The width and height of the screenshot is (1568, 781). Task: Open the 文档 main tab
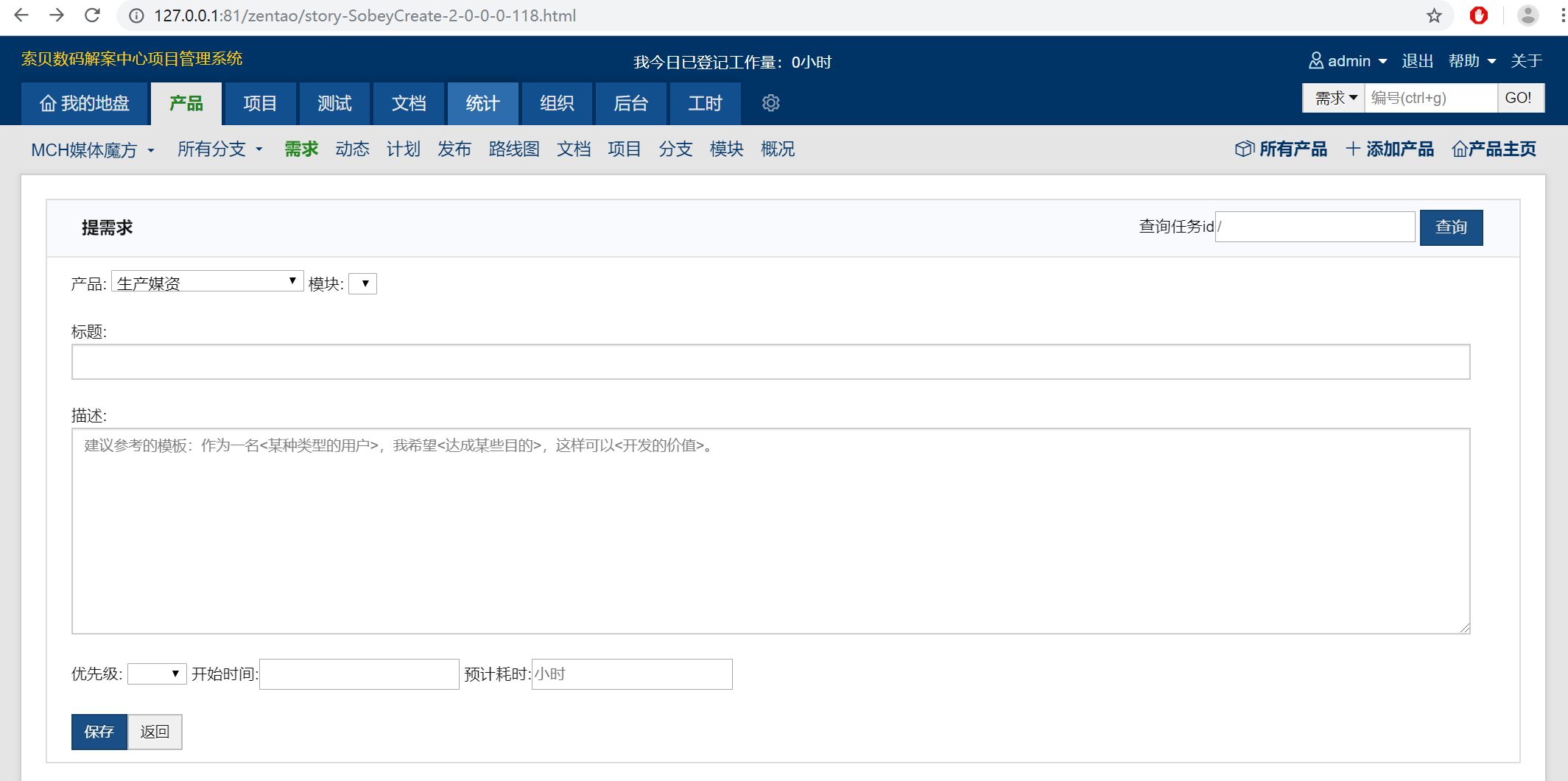click(409, 104)
